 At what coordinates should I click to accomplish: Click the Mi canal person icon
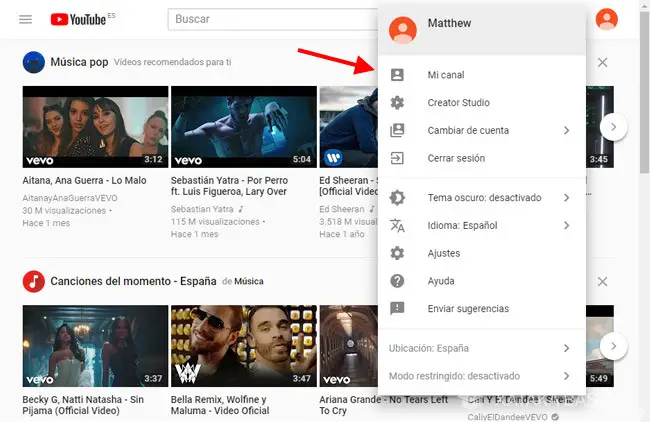(397, 75)
